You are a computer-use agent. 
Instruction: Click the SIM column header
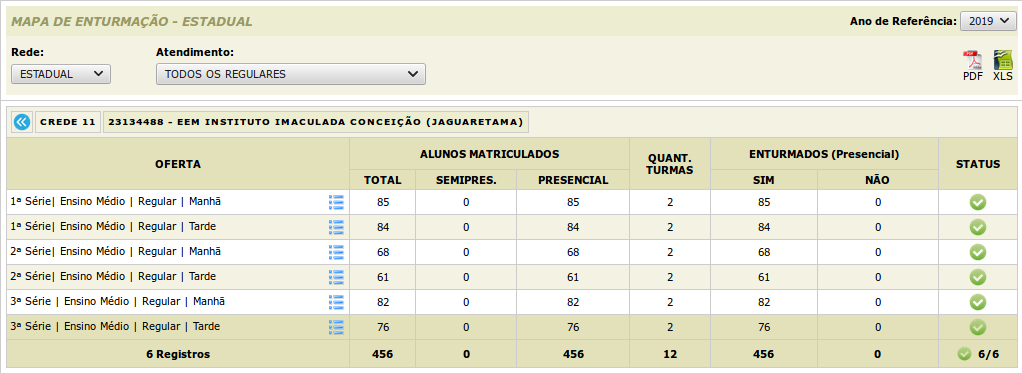coord(763,180)
